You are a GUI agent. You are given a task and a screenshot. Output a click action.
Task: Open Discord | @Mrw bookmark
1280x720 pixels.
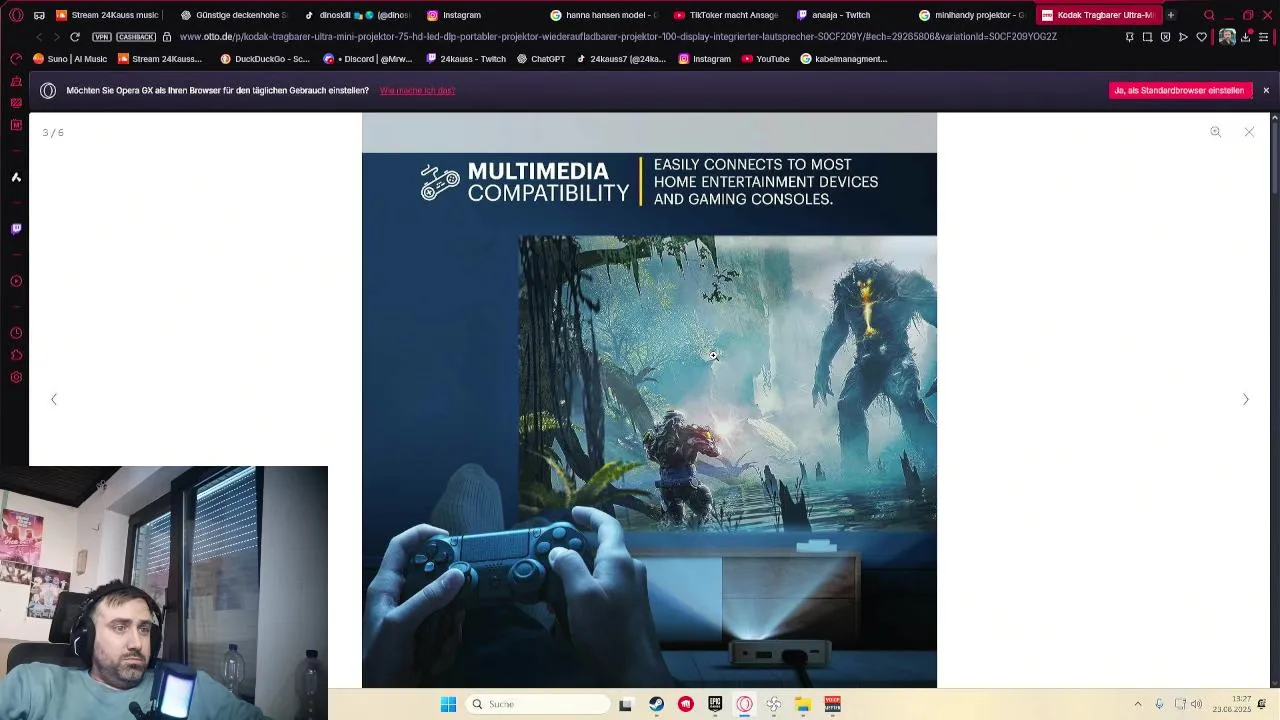[368, 59]
